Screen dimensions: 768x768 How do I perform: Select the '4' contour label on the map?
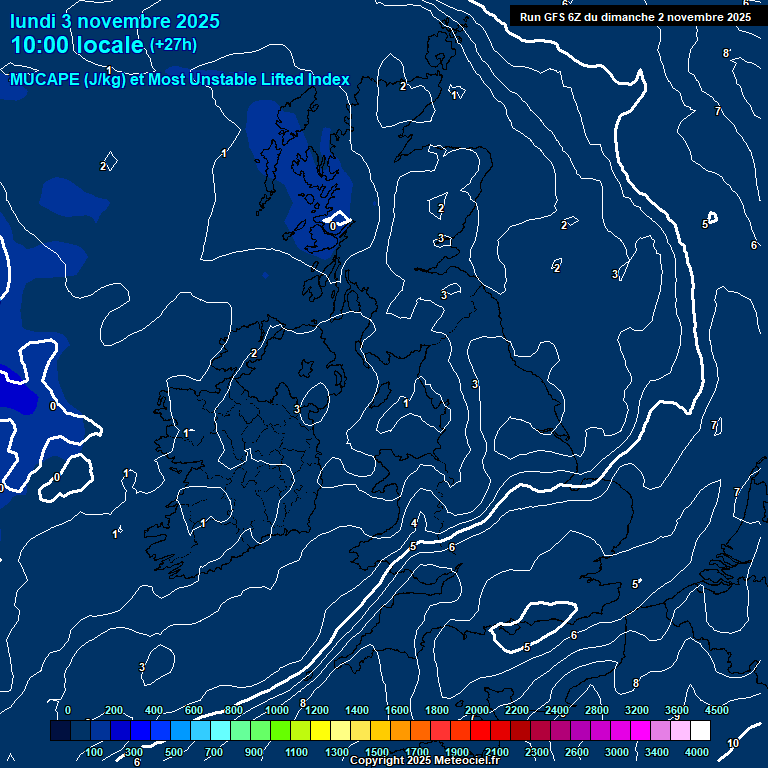click(x=414, y=524)
